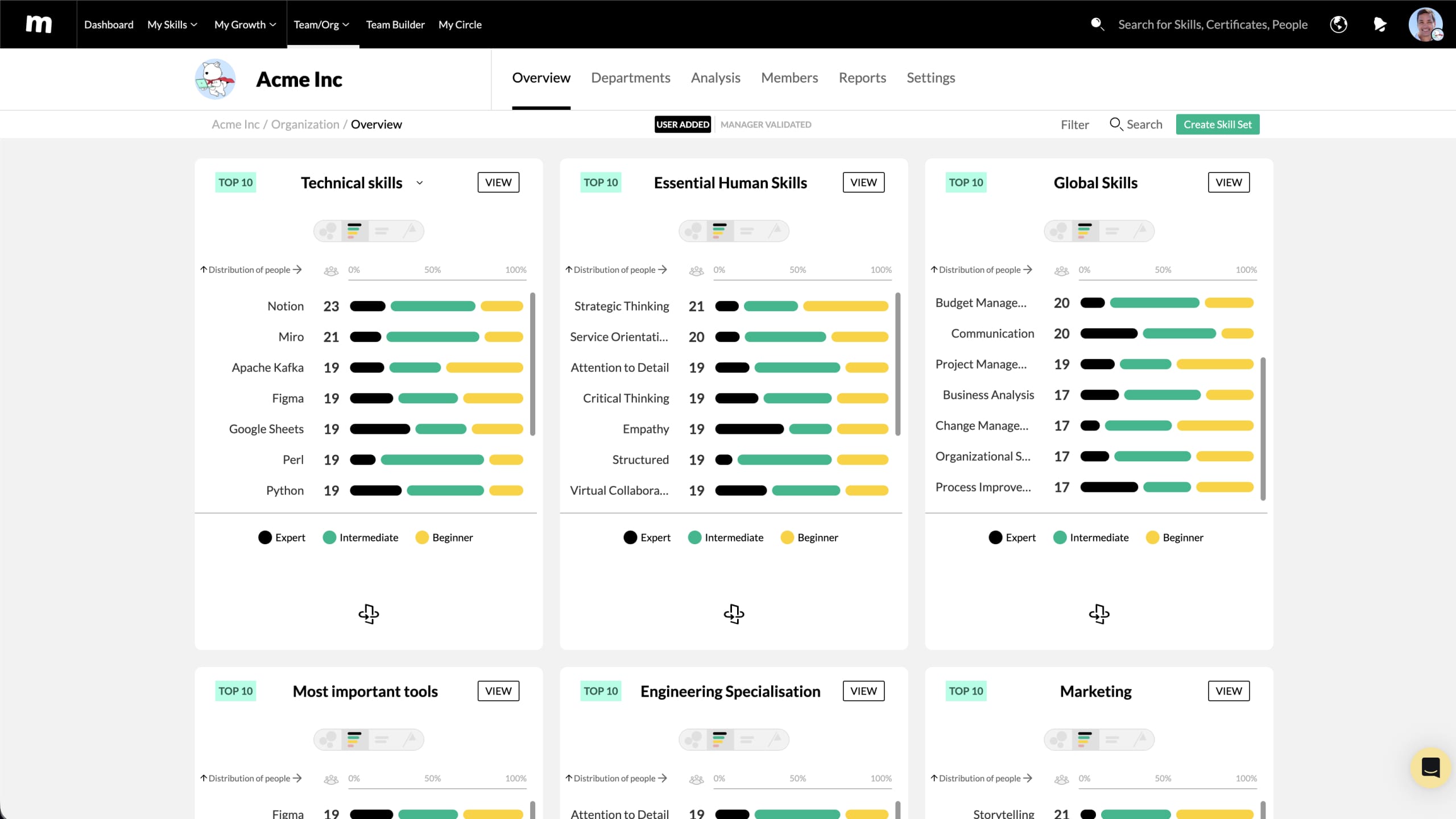
Task: Toggle the Expert legend in Essential Human Skills
Action: [x=647, y=537]
